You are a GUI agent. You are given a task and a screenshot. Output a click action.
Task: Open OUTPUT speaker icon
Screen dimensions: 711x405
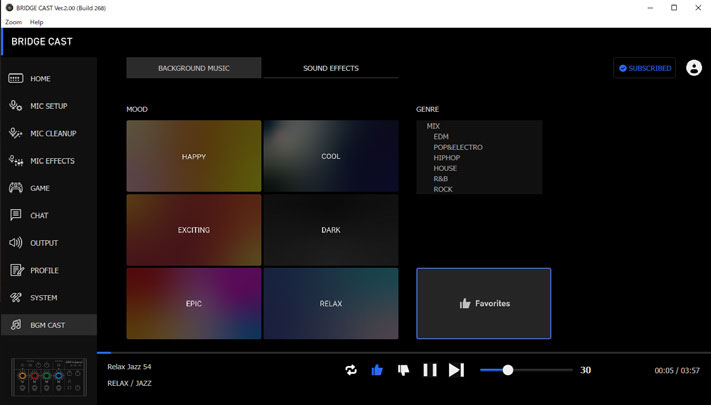click(x=16, y=243)
